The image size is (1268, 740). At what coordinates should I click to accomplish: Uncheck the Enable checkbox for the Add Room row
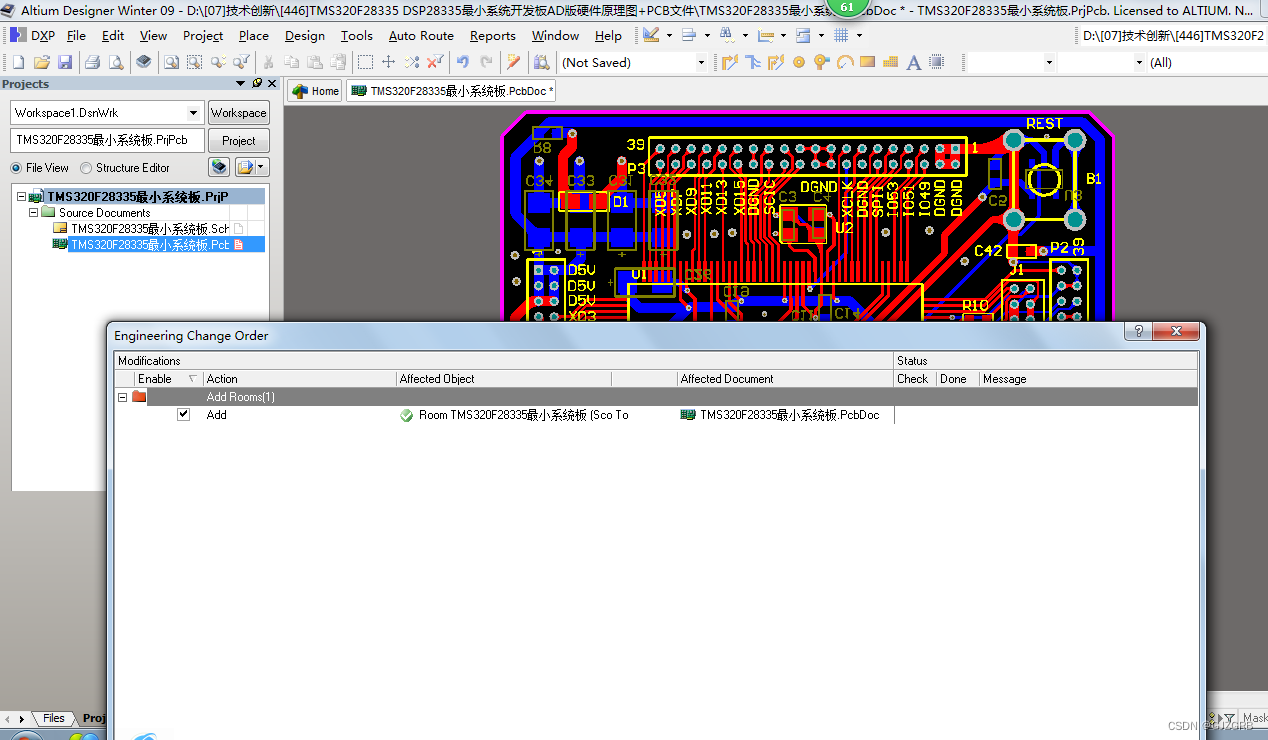point(183,414)
